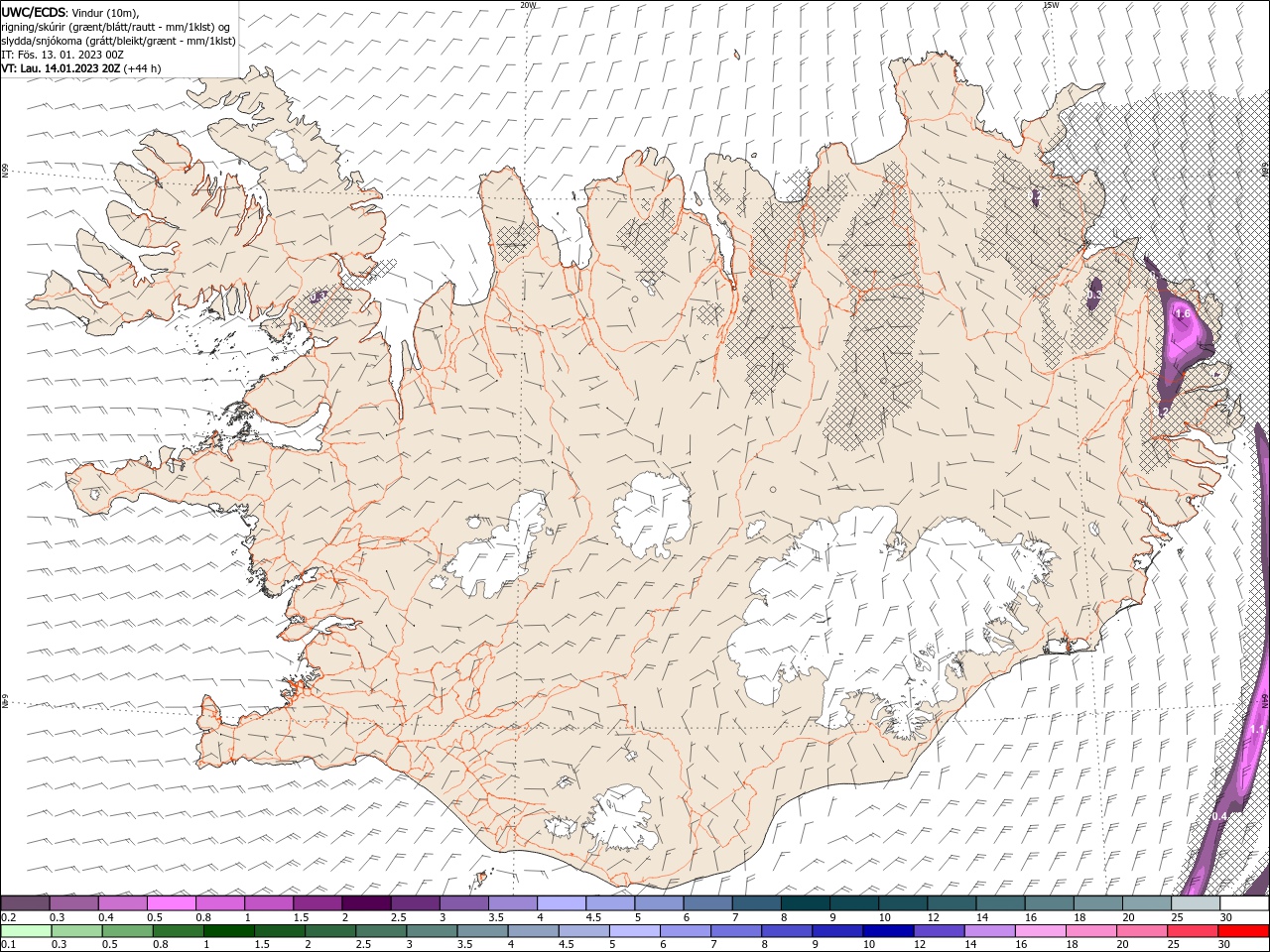Select the dark teal 8 swatch in the snow legend

[x=805, y=903]
